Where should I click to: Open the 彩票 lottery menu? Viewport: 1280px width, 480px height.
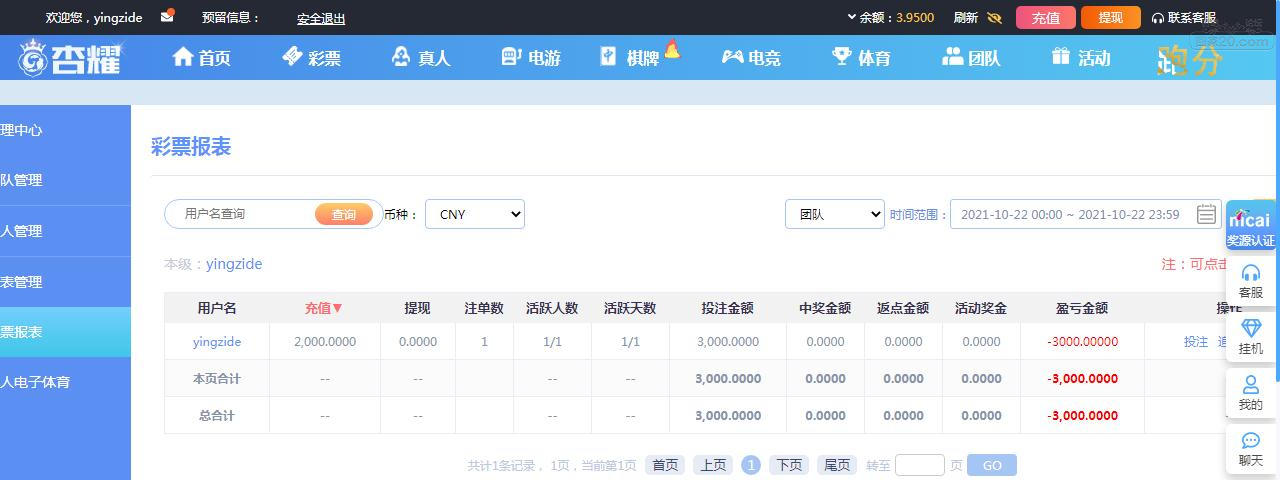coord(311,58)
